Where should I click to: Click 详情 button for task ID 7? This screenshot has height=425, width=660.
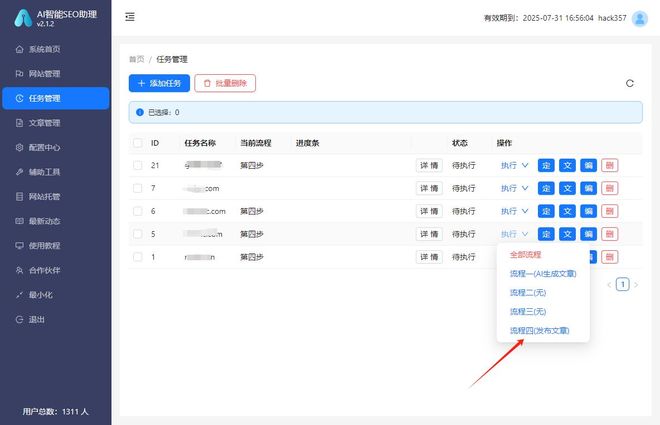pyautogui.click(x=429, y=188)
